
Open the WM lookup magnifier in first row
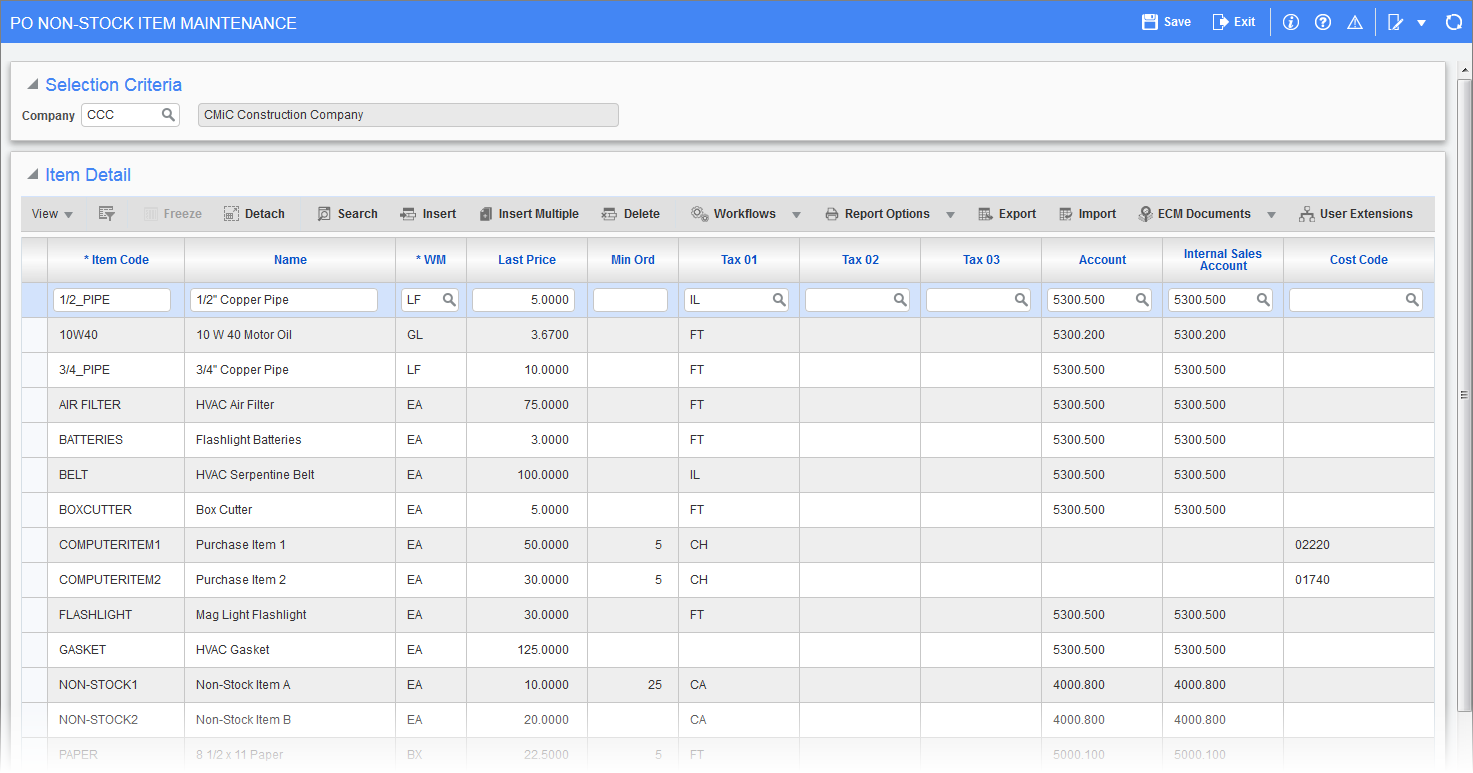tap(448, 300)
